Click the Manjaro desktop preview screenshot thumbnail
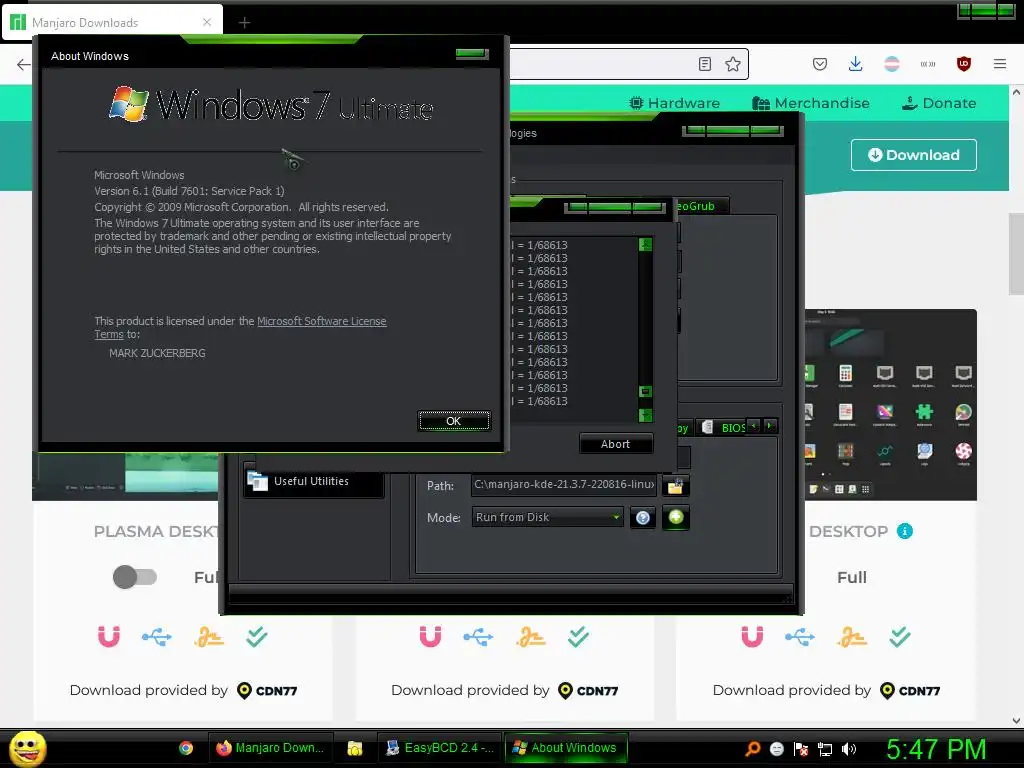The height and width of the screenshot is (768, 1024). pos(891,405)
